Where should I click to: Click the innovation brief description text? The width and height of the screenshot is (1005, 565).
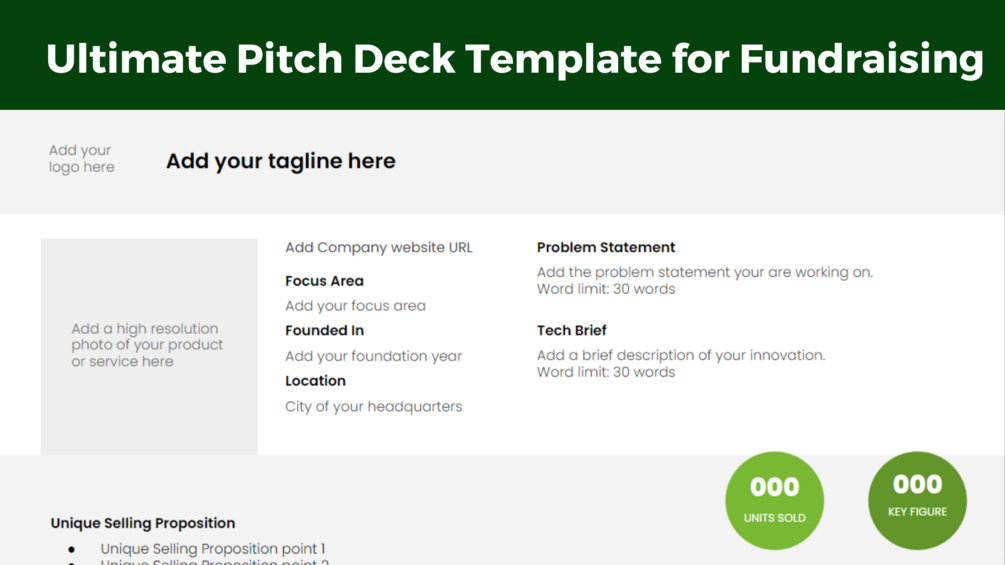tap(680, 363)
